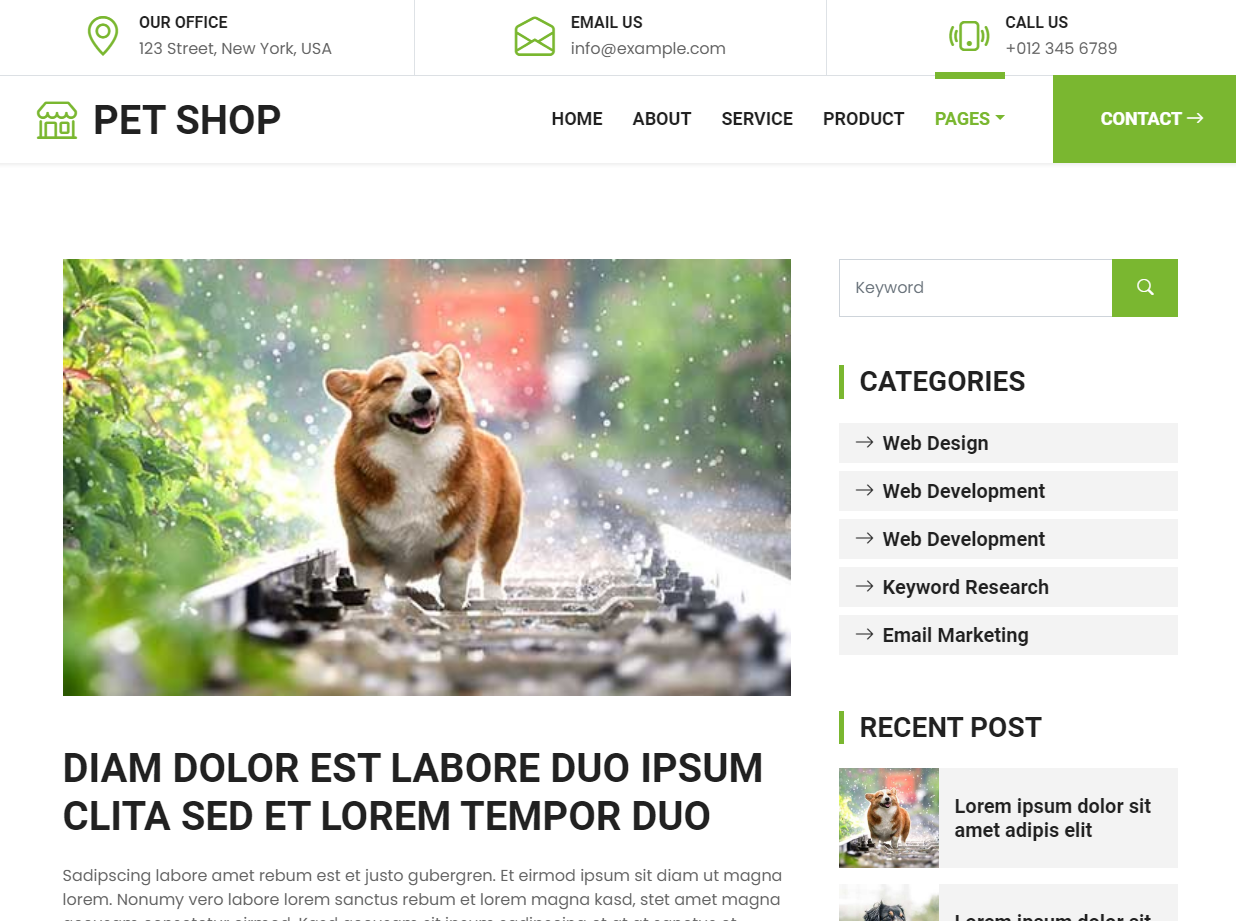
Task: Focus the Keyword search input field
Action: [975, 288]
